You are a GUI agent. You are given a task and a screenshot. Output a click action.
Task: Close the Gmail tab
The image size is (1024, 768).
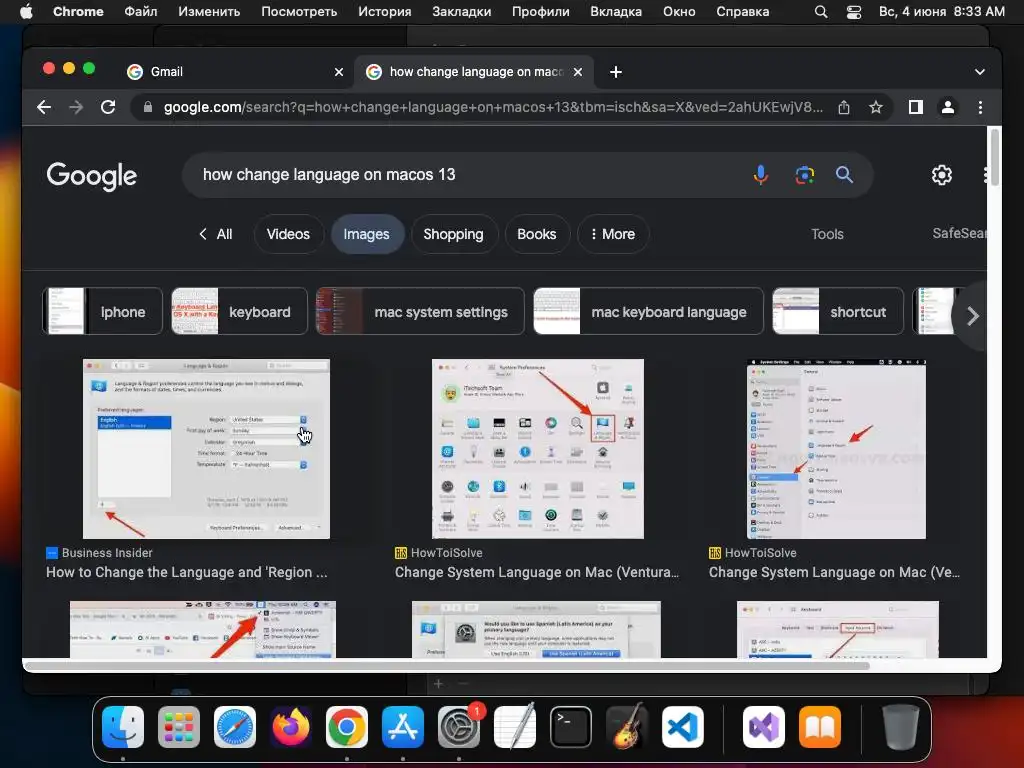(x=339, y=72)
